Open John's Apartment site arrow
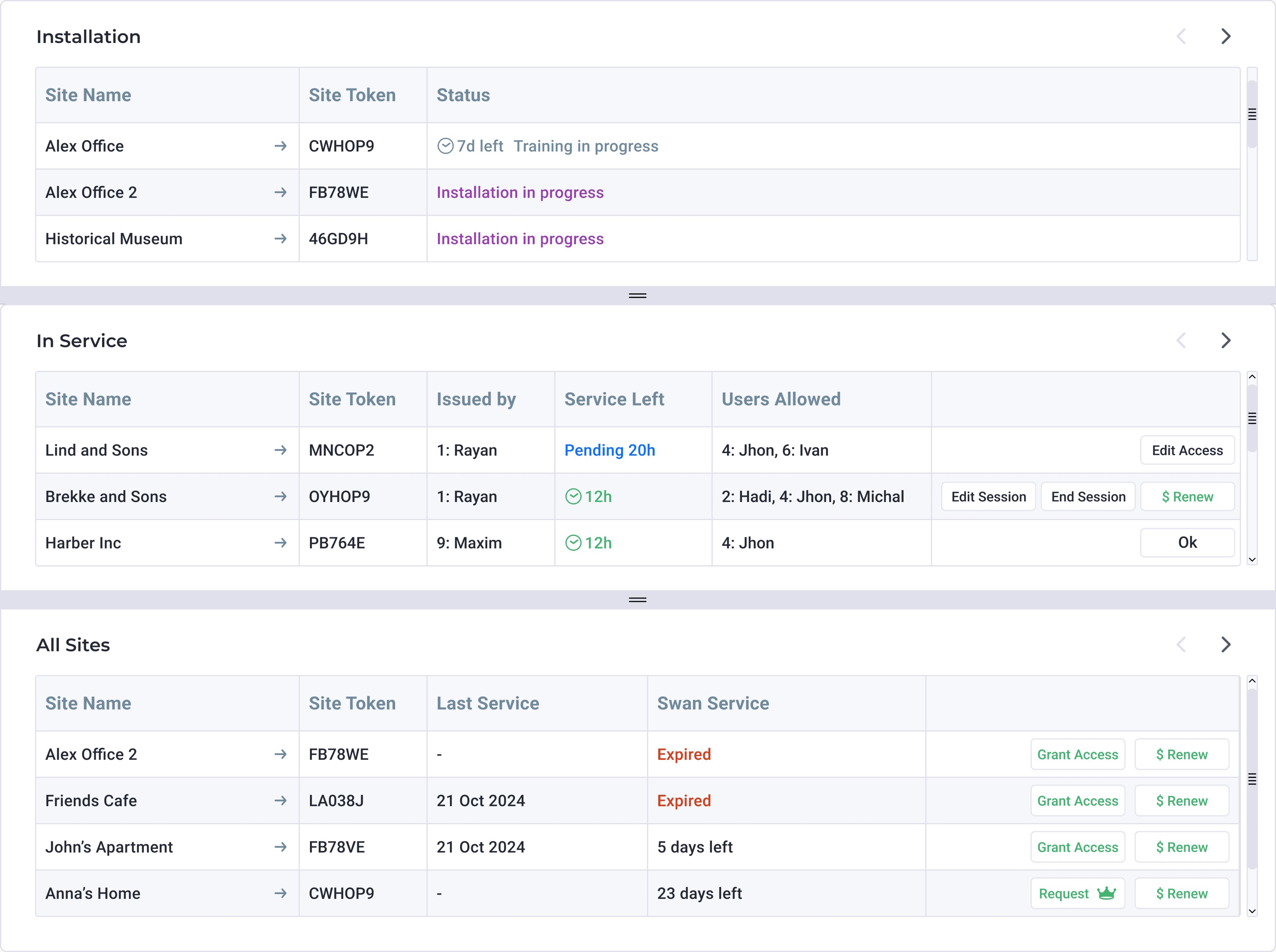Image resolution: width=1276 pixels, height=952 pixels. 280,846
